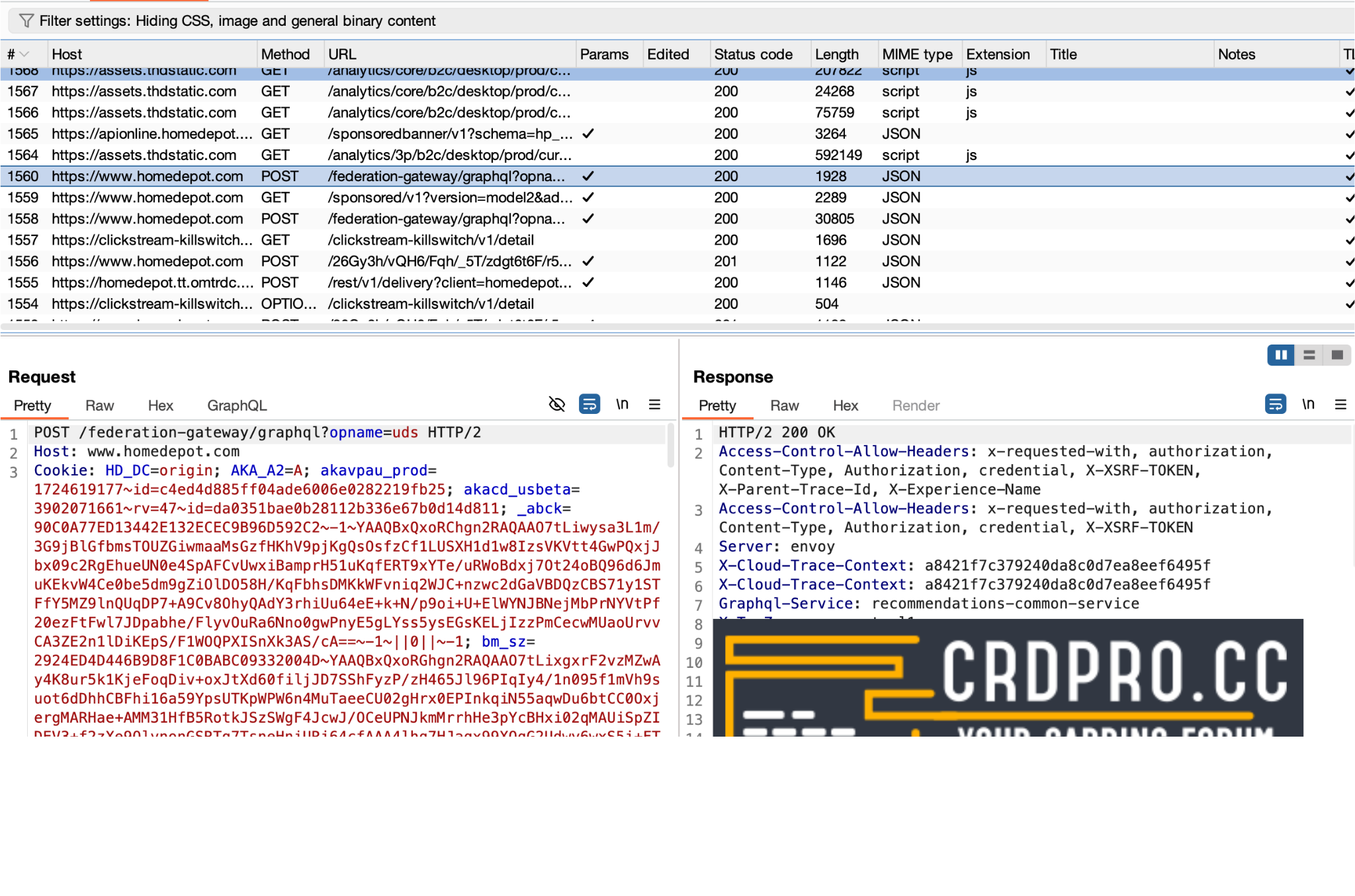Select row 1565 apionline.homedepot sponsoredbanner
The width and height of the screenshot is (1355, 896).
click(x=677, y=134)
